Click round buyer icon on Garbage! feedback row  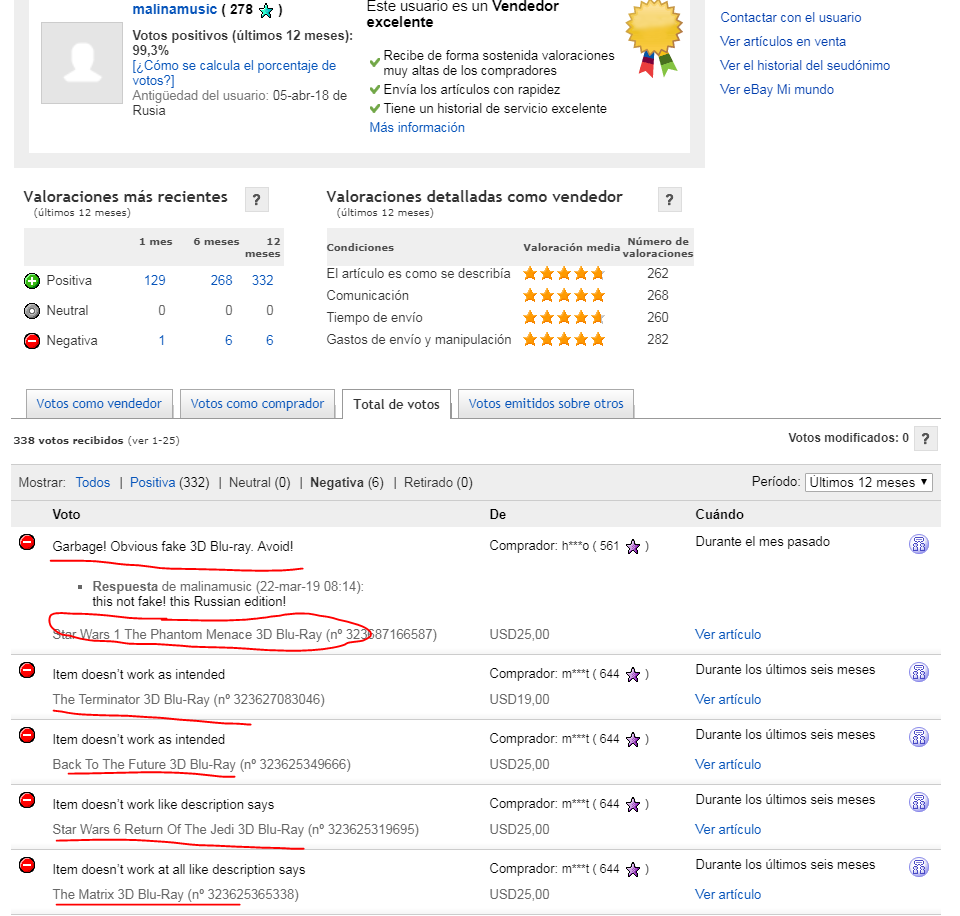click(919, 544)
